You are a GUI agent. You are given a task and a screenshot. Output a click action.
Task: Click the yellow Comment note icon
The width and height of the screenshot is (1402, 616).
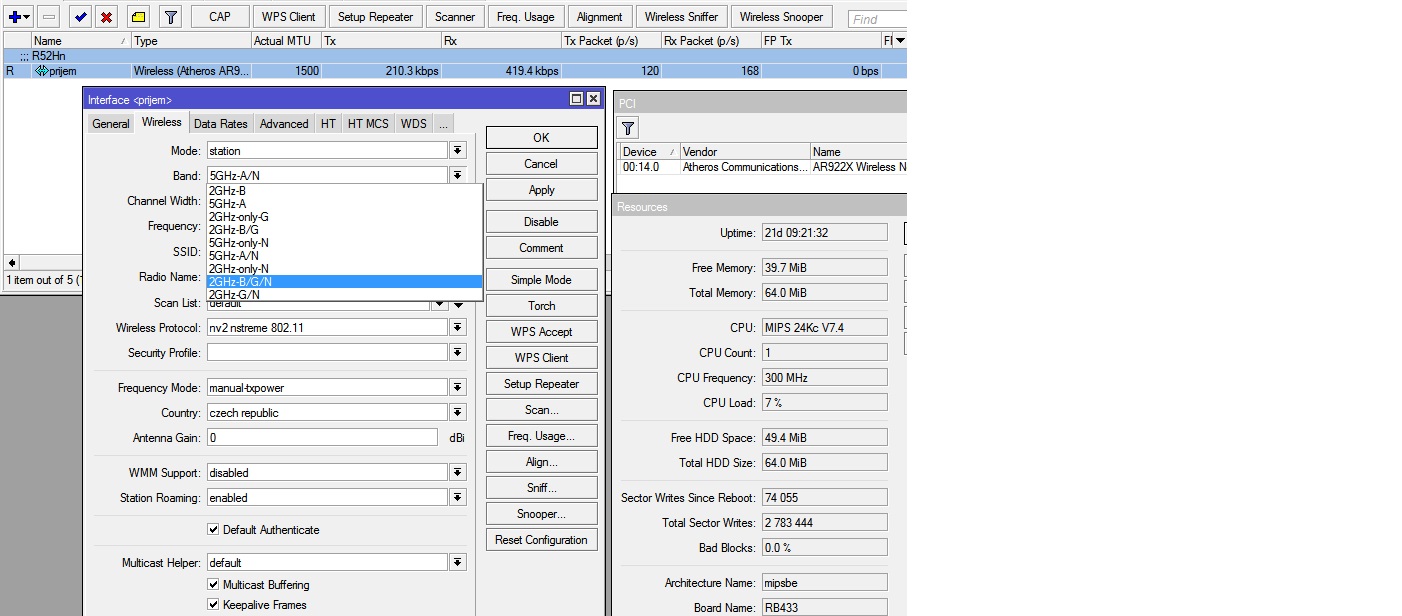[138, 17]
